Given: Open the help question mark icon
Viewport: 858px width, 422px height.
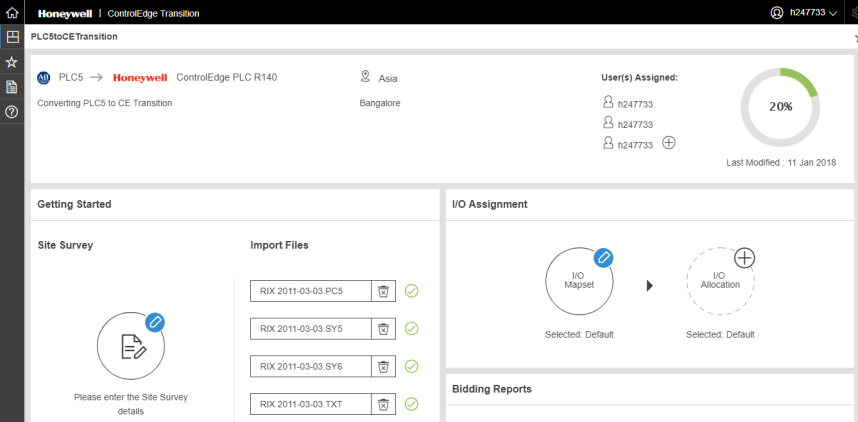Looking at the screenshot, I should coord(11,112).
